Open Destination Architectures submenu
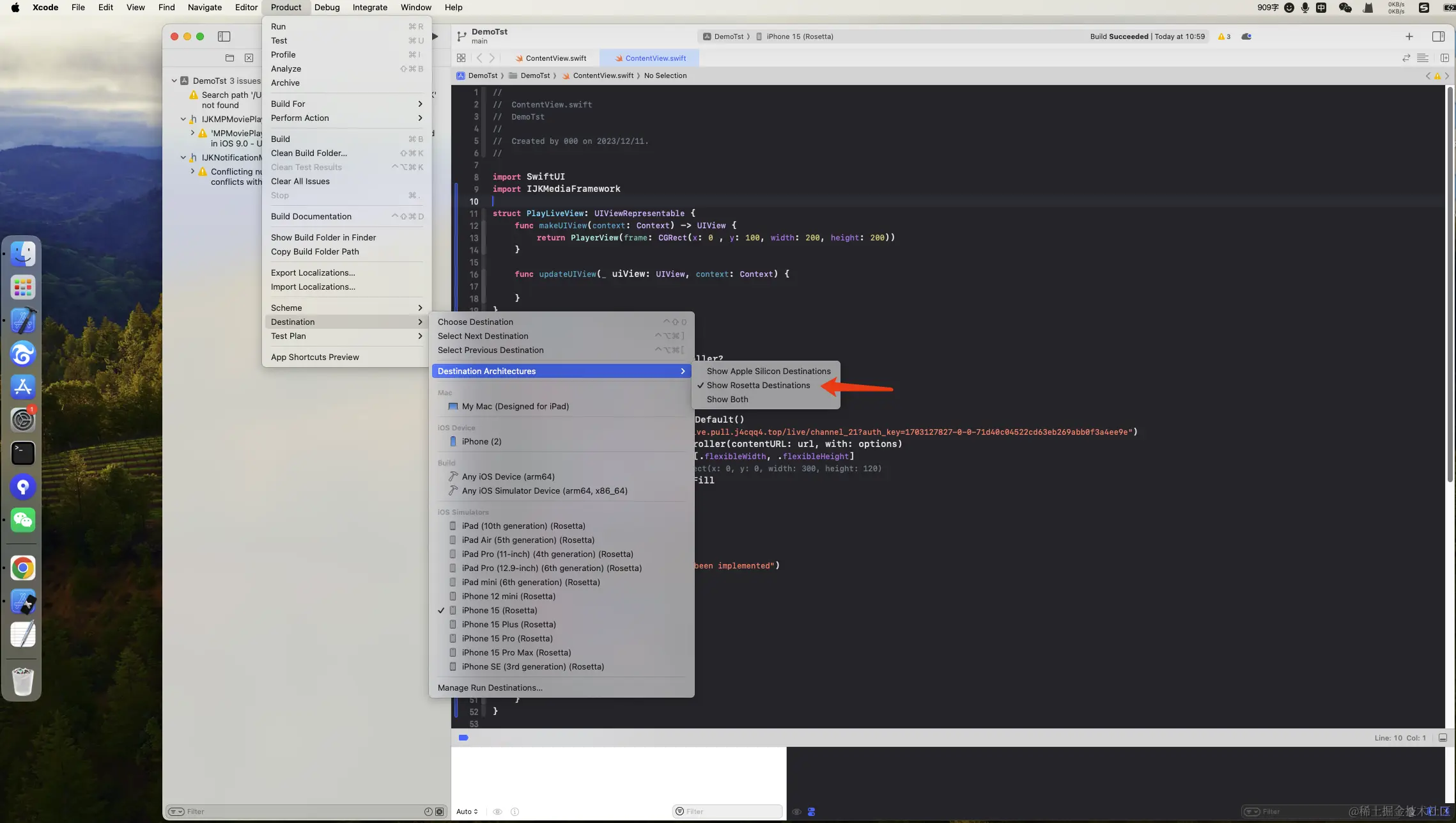The height and width of the screenshot is (823, 1456). pos(561,371)
